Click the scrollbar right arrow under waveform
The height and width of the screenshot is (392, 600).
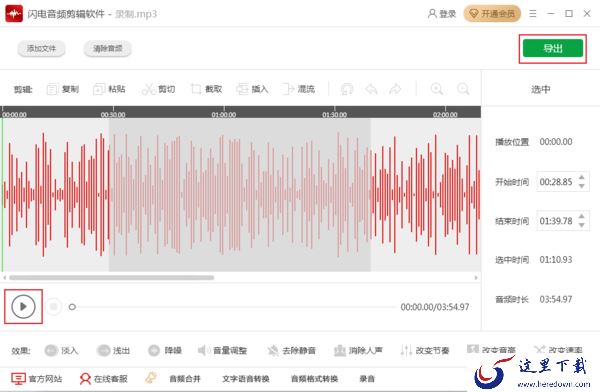(x=476, y=278)
